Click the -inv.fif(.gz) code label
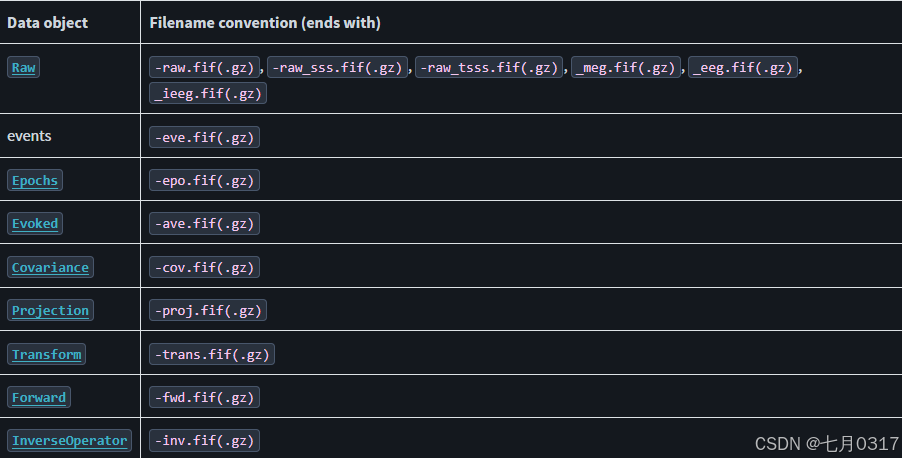 coord(204,440)
